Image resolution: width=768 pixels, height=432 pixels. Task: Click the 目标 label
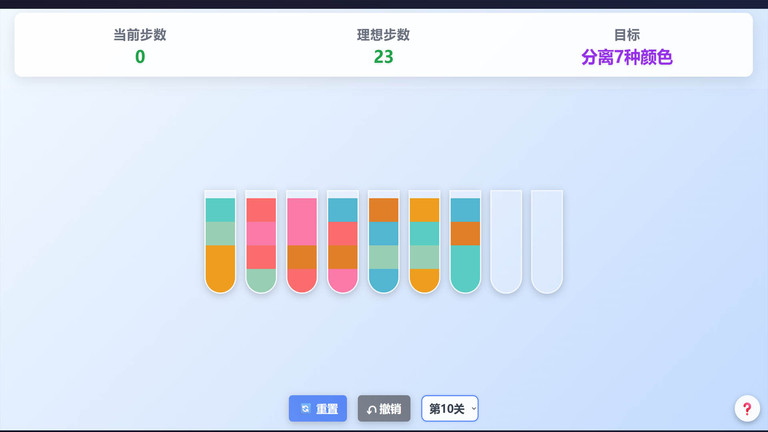[x=627, y=35]
